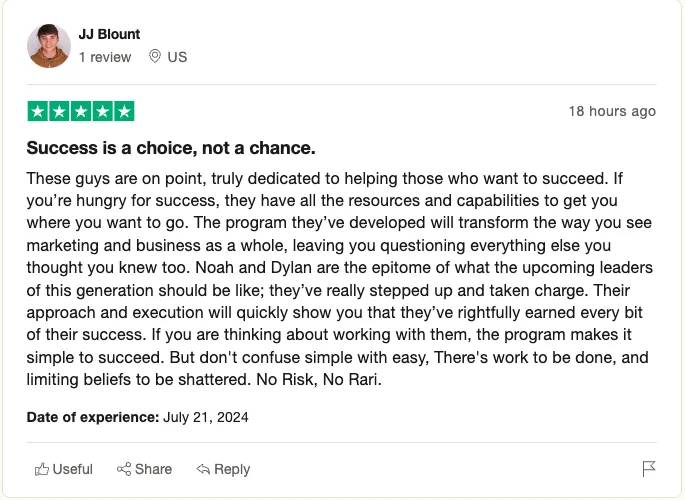Open the review title 'Success is a choice'

click(x=171, y=148)
